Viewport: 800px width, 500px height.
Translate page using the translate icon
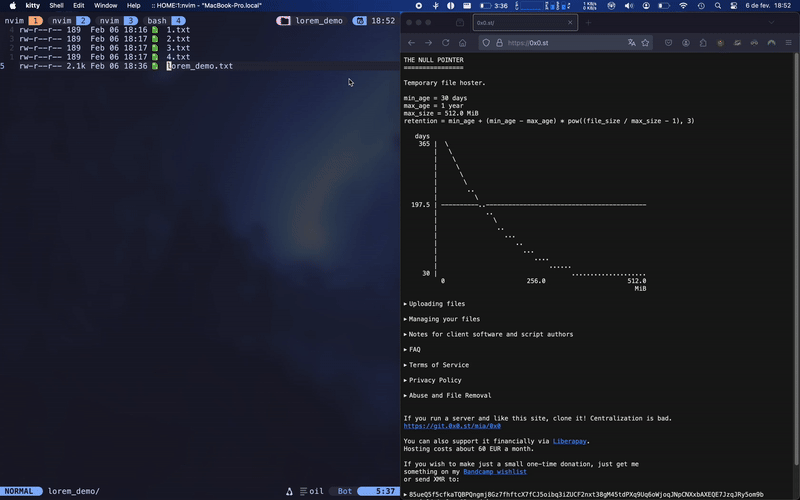[632, 43]
